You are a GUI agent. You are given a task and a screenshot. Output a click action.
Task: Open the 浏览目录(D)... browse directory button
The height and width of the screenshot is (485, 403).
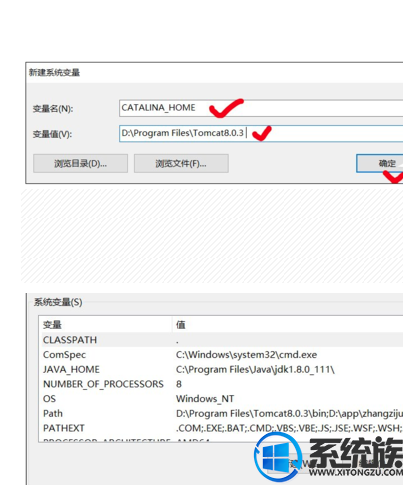tap(80, 163)
